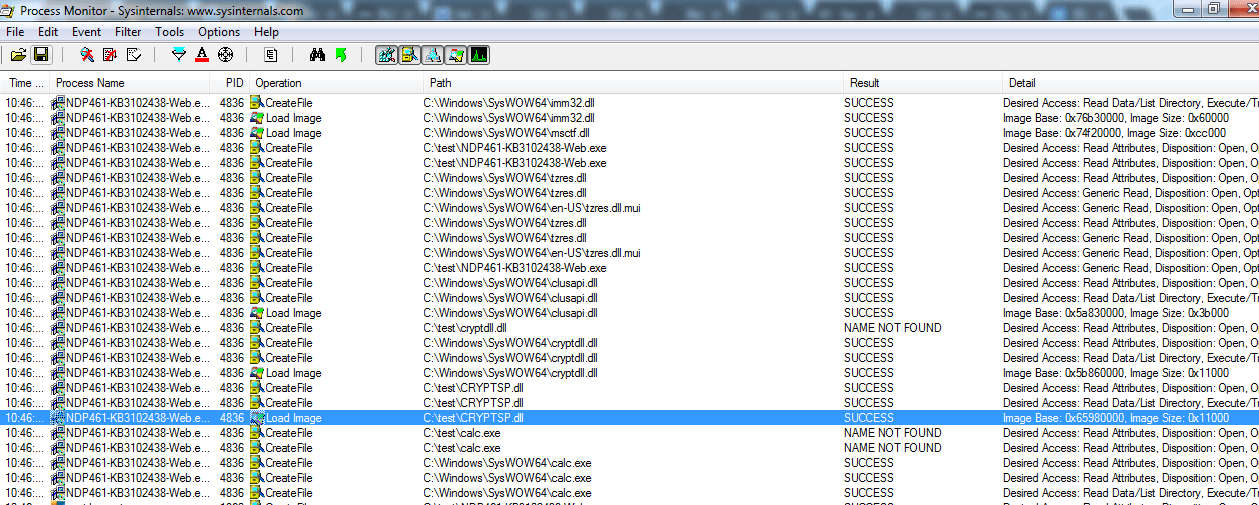Click the binoculars Find icon
Image resolution: width=1259 pixels, height=505 pixels.
click(317, 55)
